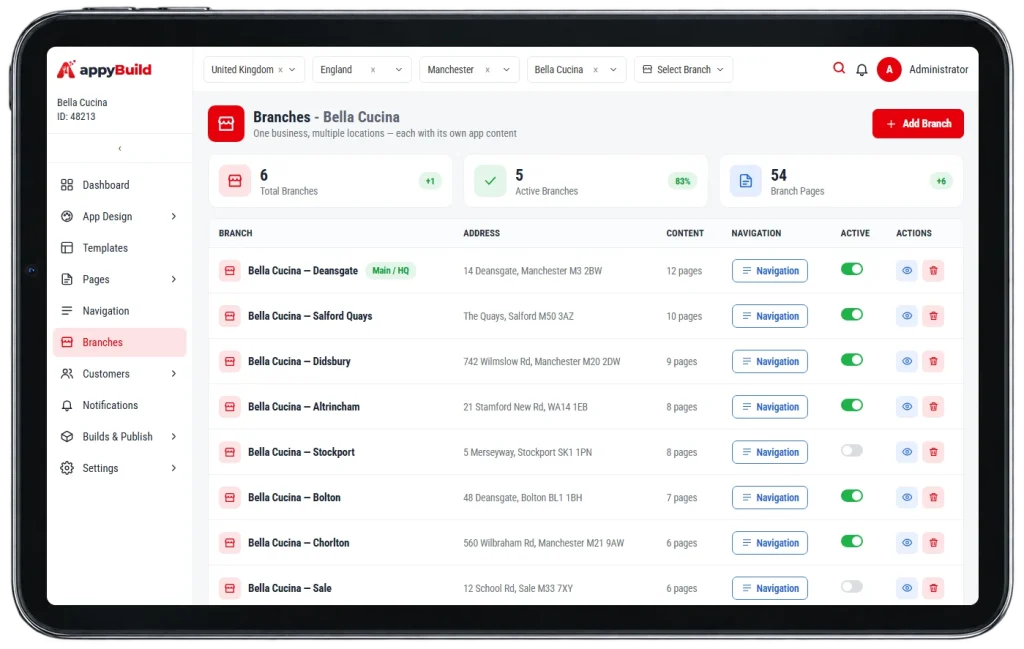View the Didsbury branch eye icon
The image size is (1024, 649).
pyautogui.click(x=907, y=361)
